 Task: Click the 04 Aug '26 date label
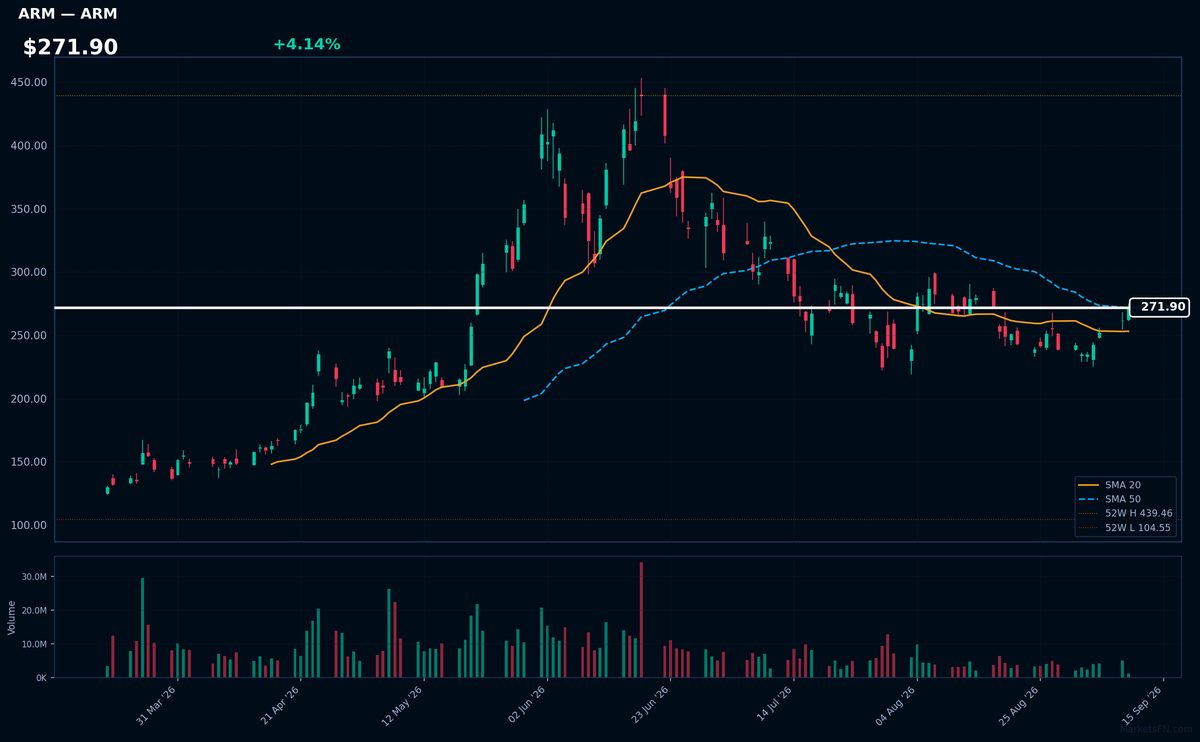click(895, 705)
